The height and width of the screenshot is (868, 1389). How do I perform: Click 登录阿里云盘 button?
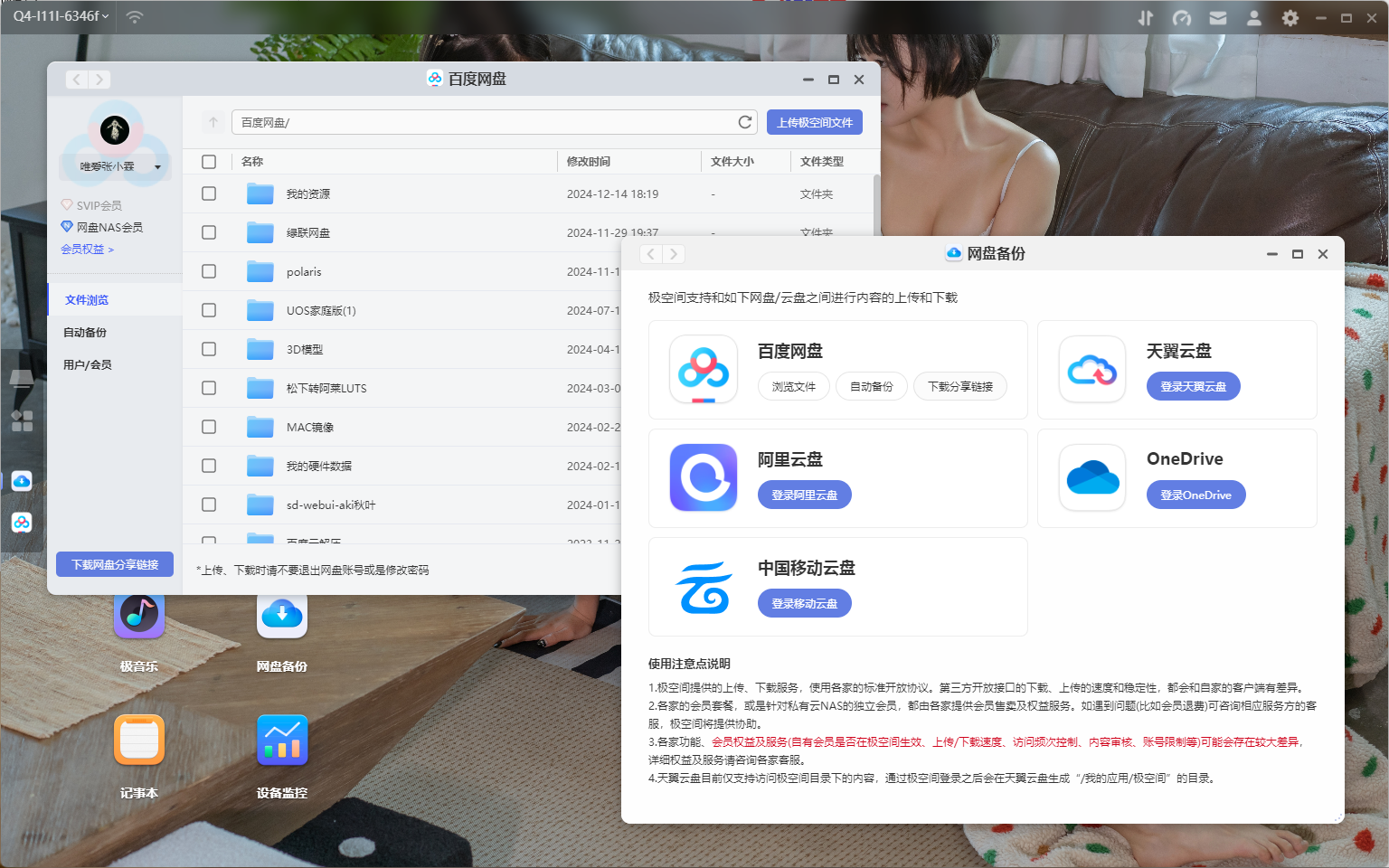pos(805,495)
